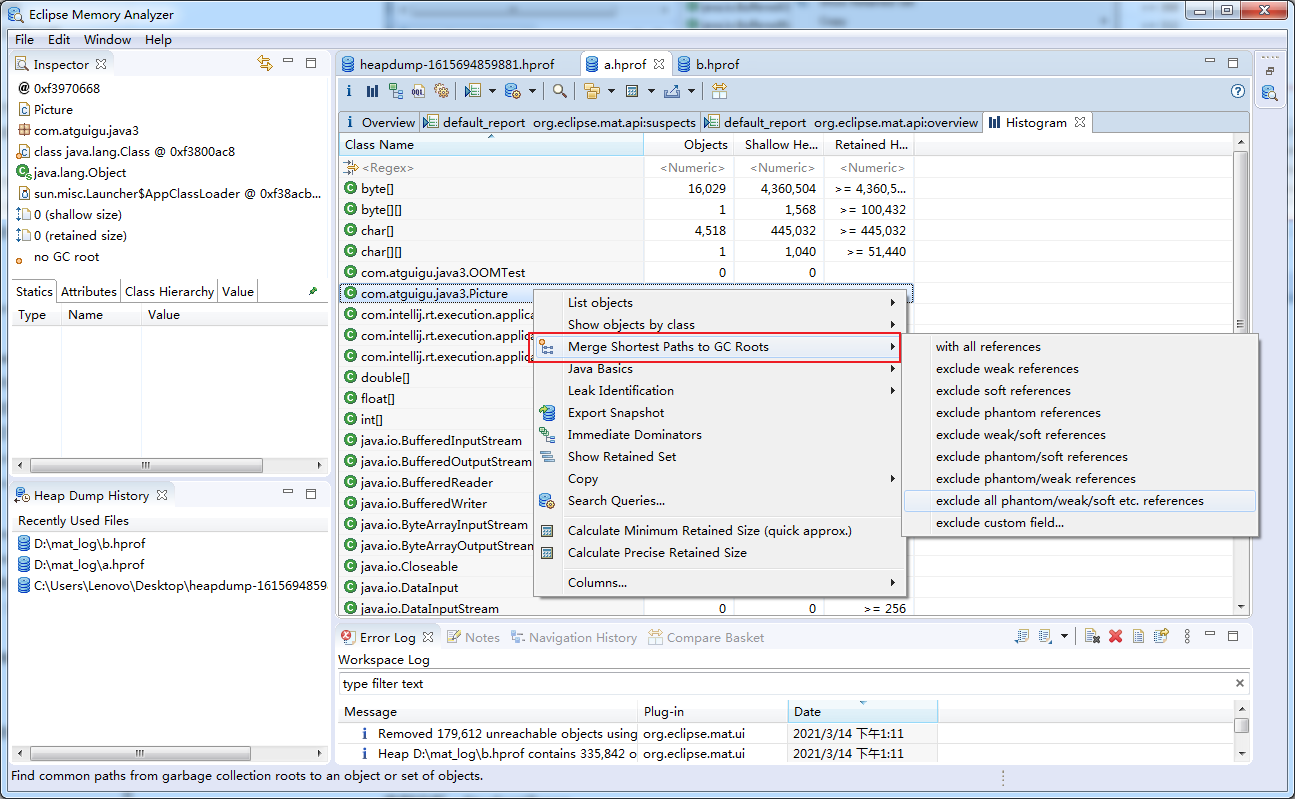
Task: Expand the List objects submenu
Action: pyautogui.click(x=718, y=303)
